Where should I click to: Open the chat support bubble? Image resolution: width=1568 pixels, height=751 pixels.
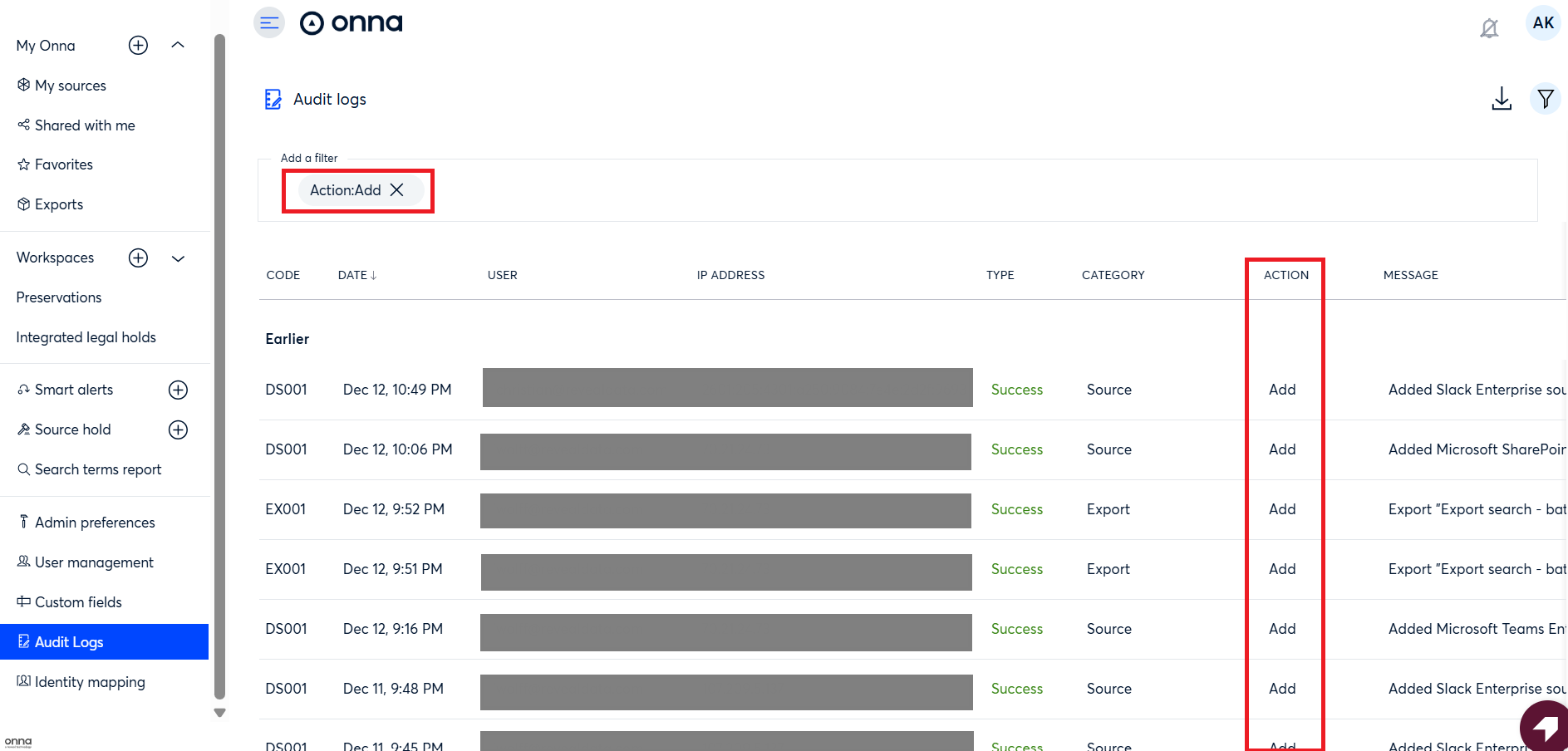point(1545,727)
